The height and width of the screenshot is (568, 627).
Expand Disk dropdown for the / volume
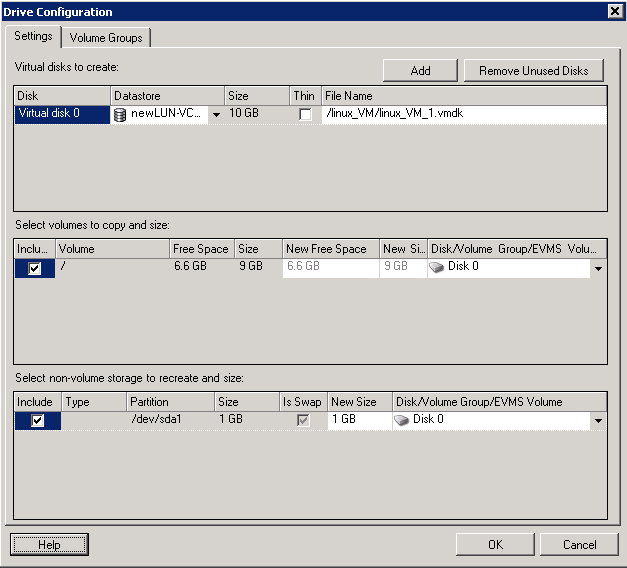point(598,268)
